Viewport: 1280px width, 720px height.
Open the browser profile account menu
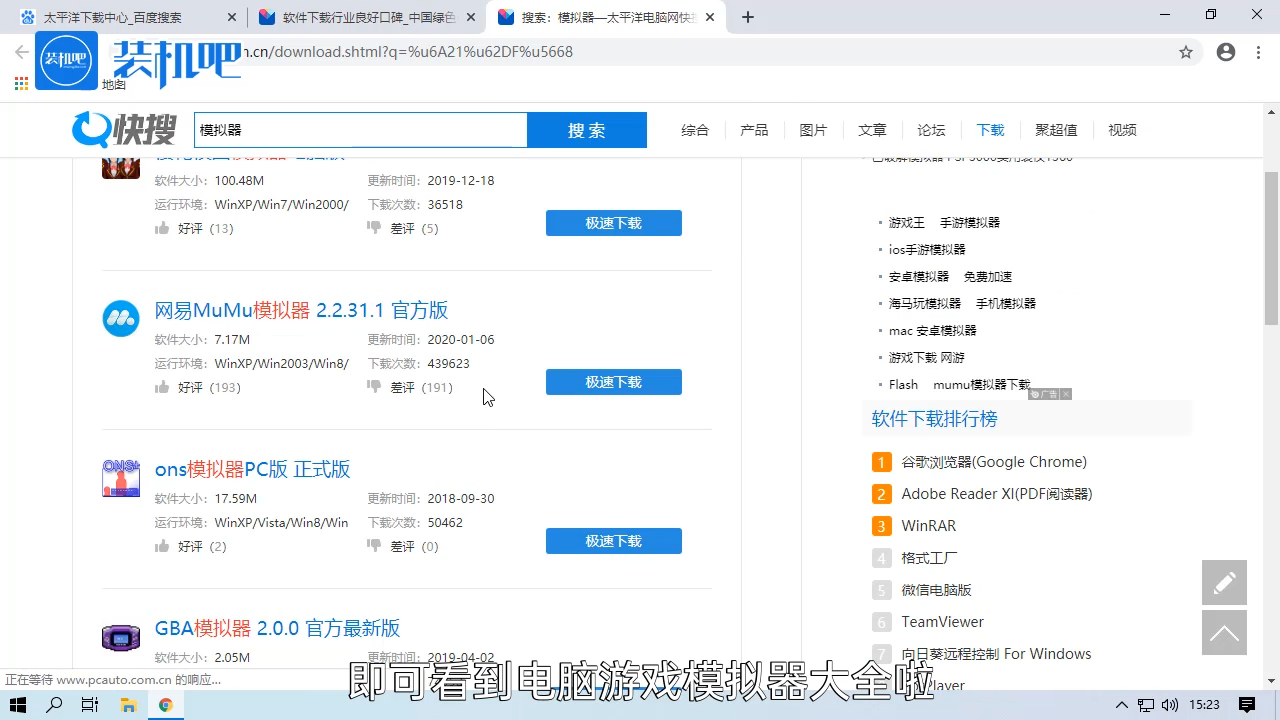point(1226,51)
